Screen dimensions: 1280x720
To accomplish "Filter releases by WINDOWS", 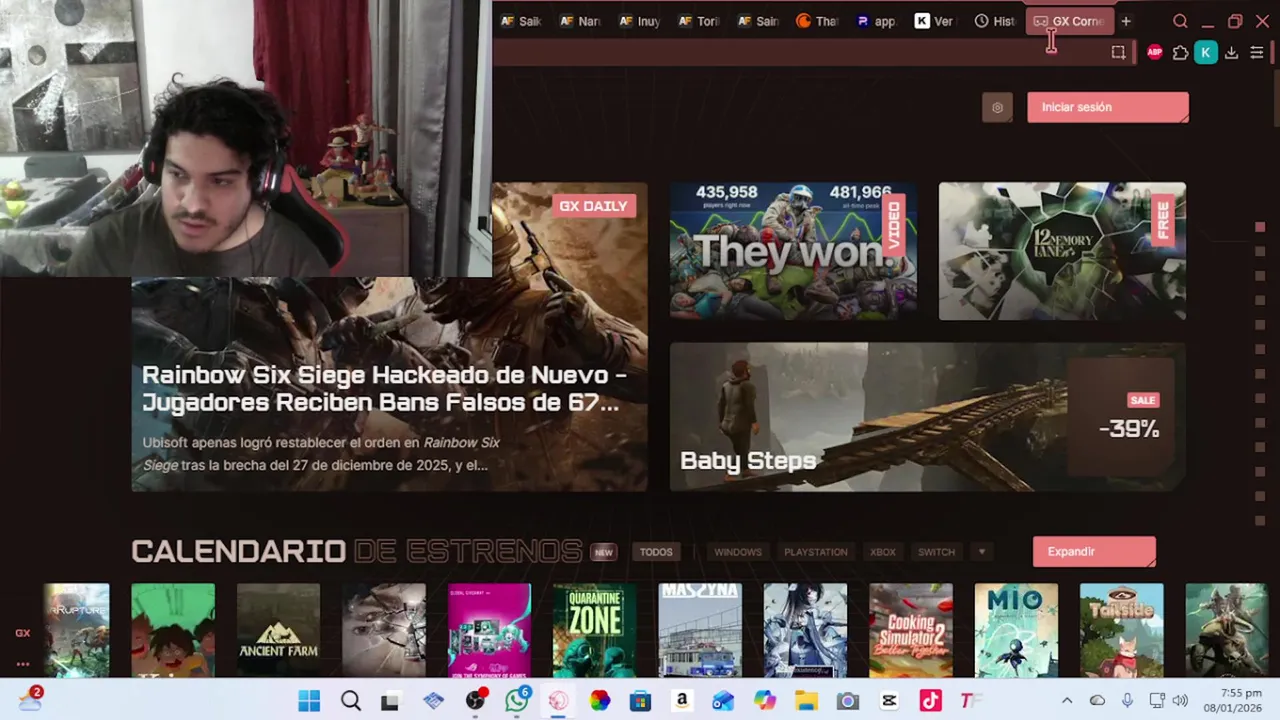I will pos(738,552).
